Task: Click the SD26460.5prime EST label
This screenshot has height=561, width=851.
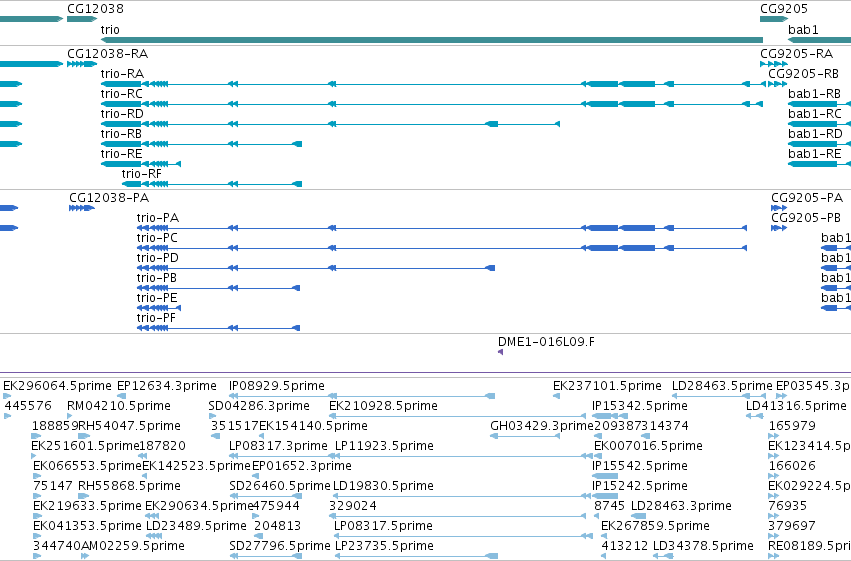Action: (280, 487)
